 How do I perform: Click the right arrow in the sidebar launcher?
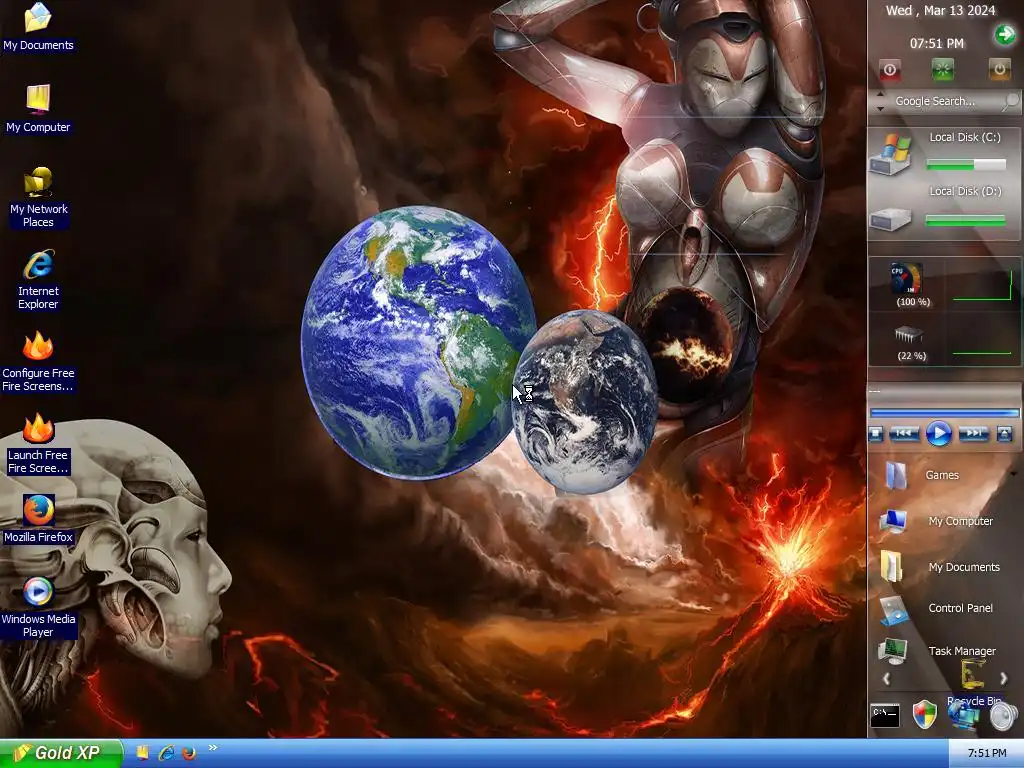coord(1004,679)
